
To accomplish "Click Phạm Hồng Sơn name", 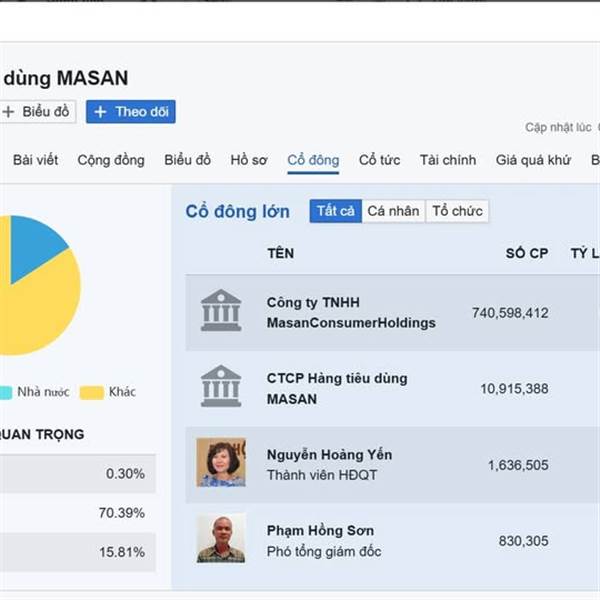I will tap(320, 530).
